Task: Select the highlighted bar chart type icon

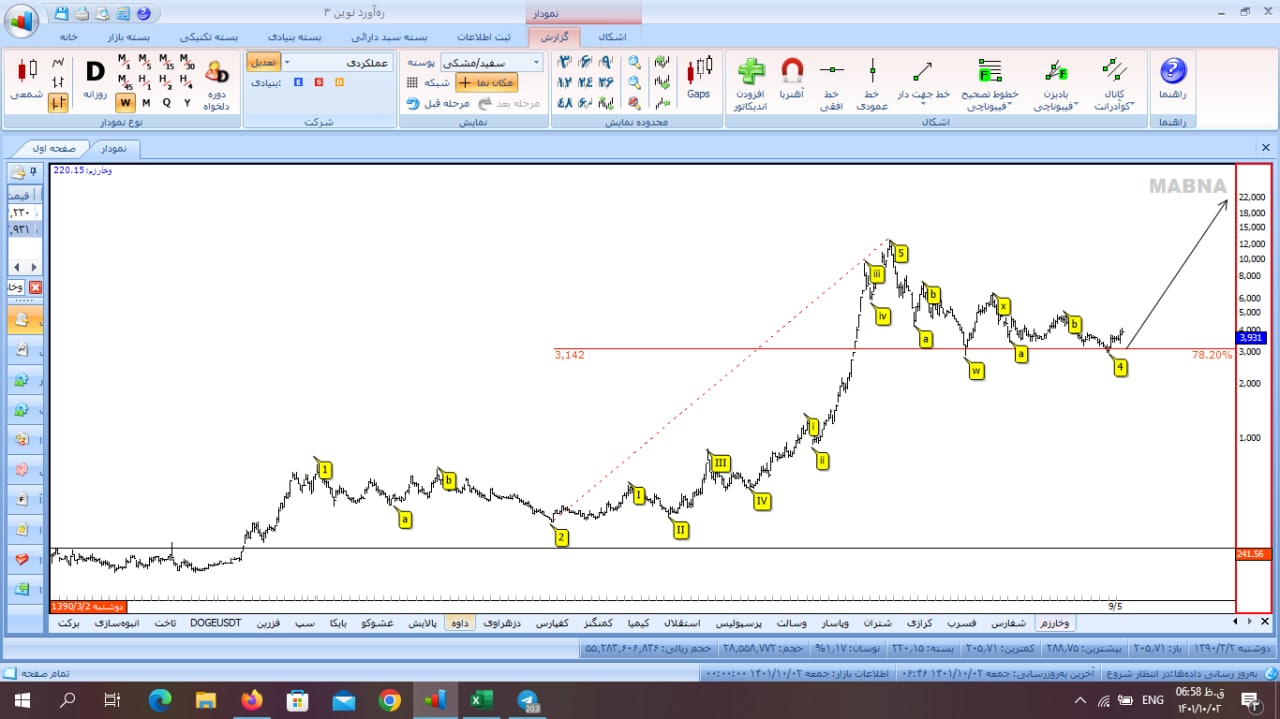Action: click(x=58, y=102)
